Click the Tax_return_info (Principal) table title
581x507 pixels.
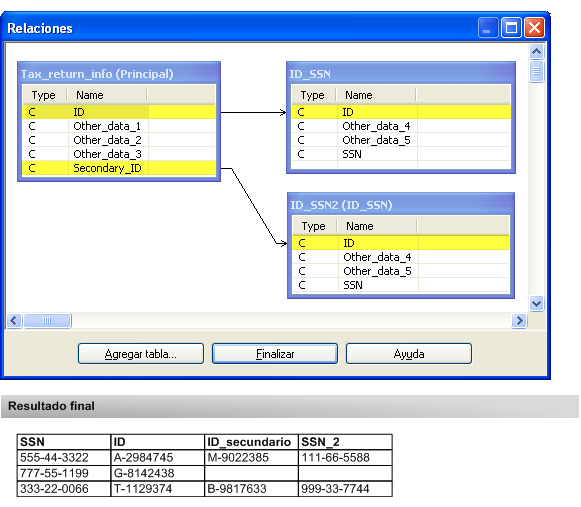(97, 74)
